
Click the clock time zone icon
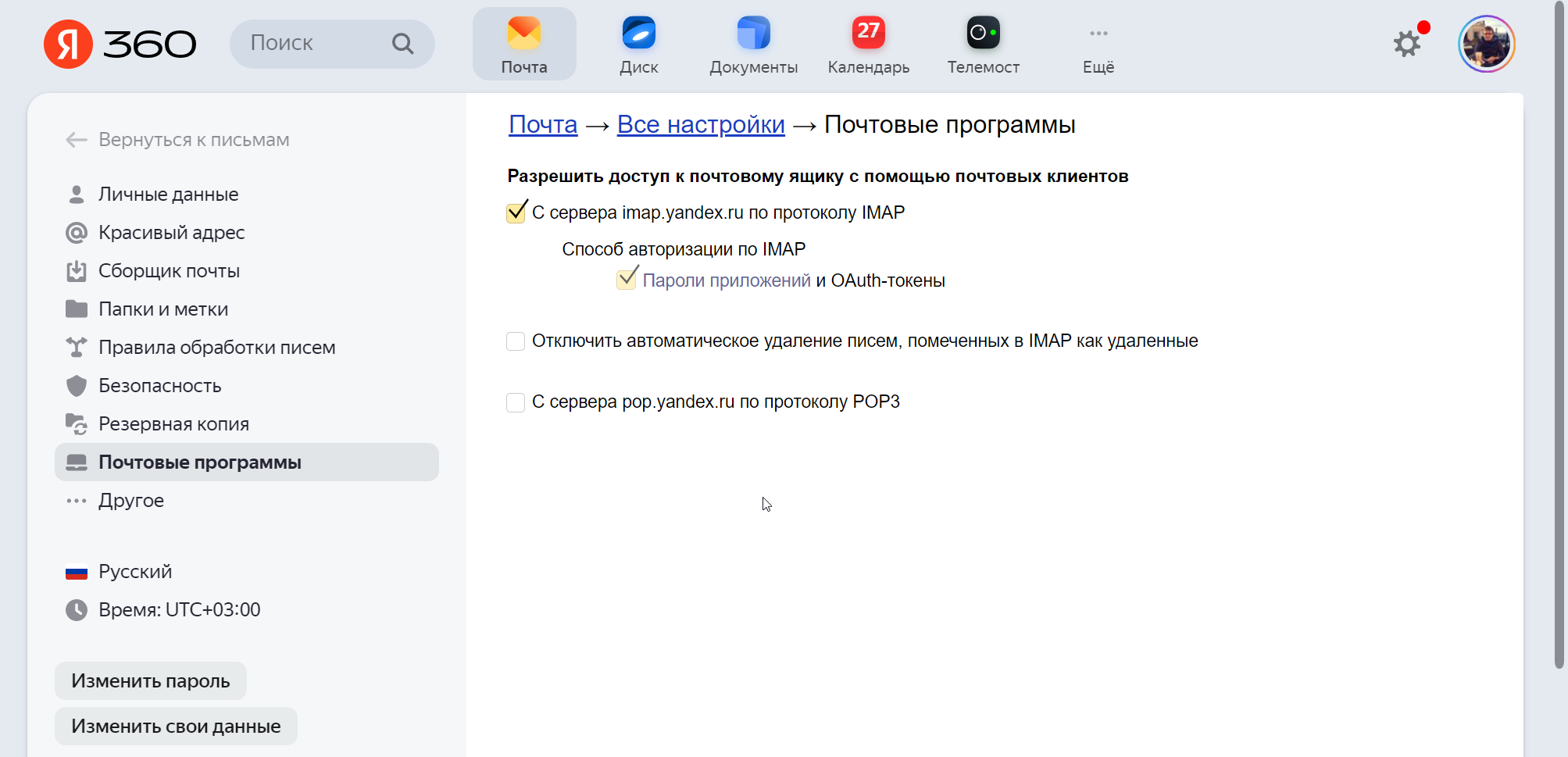pyautogui.click(x=76, y=610)
